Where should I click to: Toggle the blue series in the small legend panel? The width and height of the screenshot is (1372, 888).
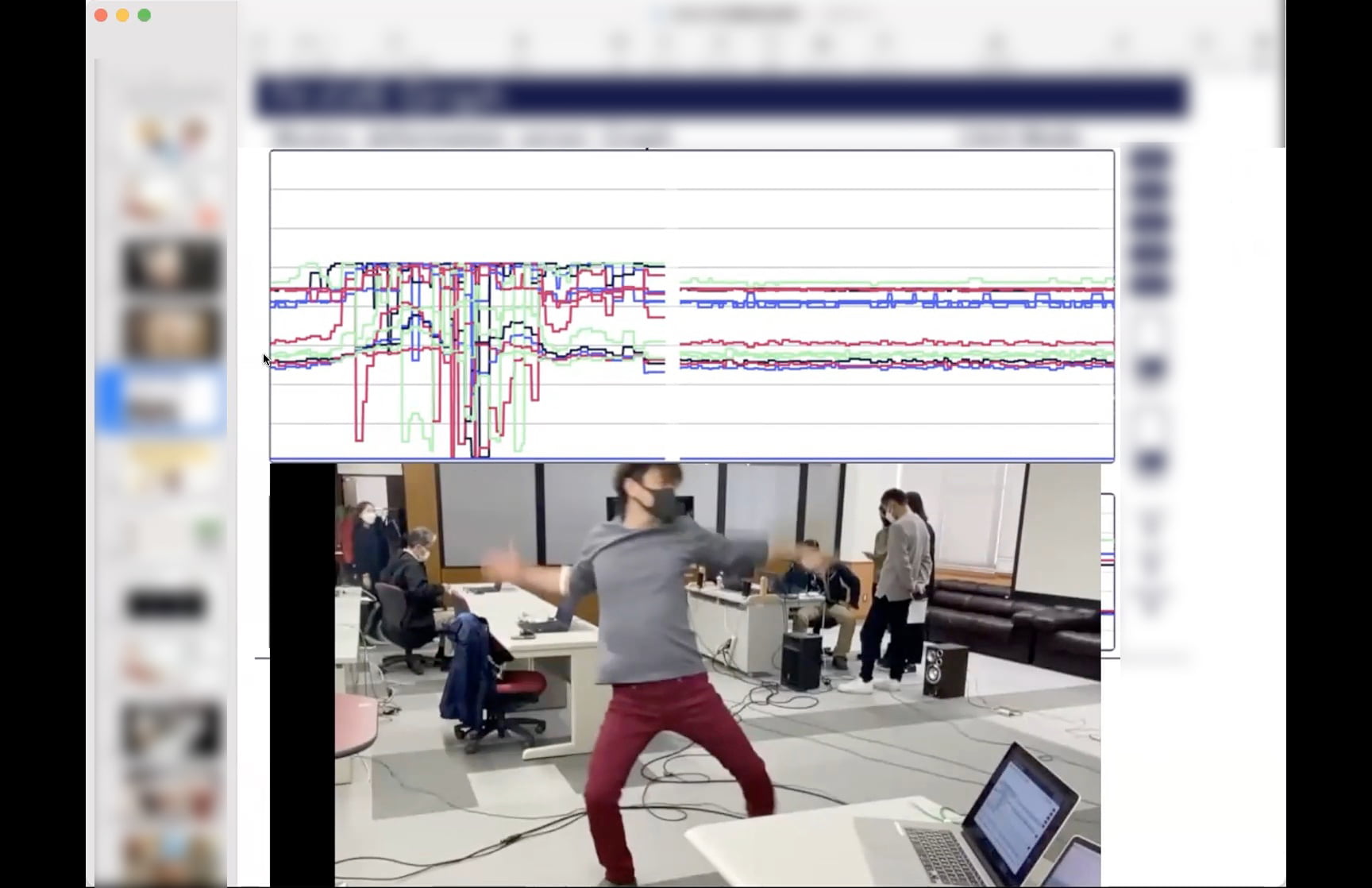pos(1108,554)
